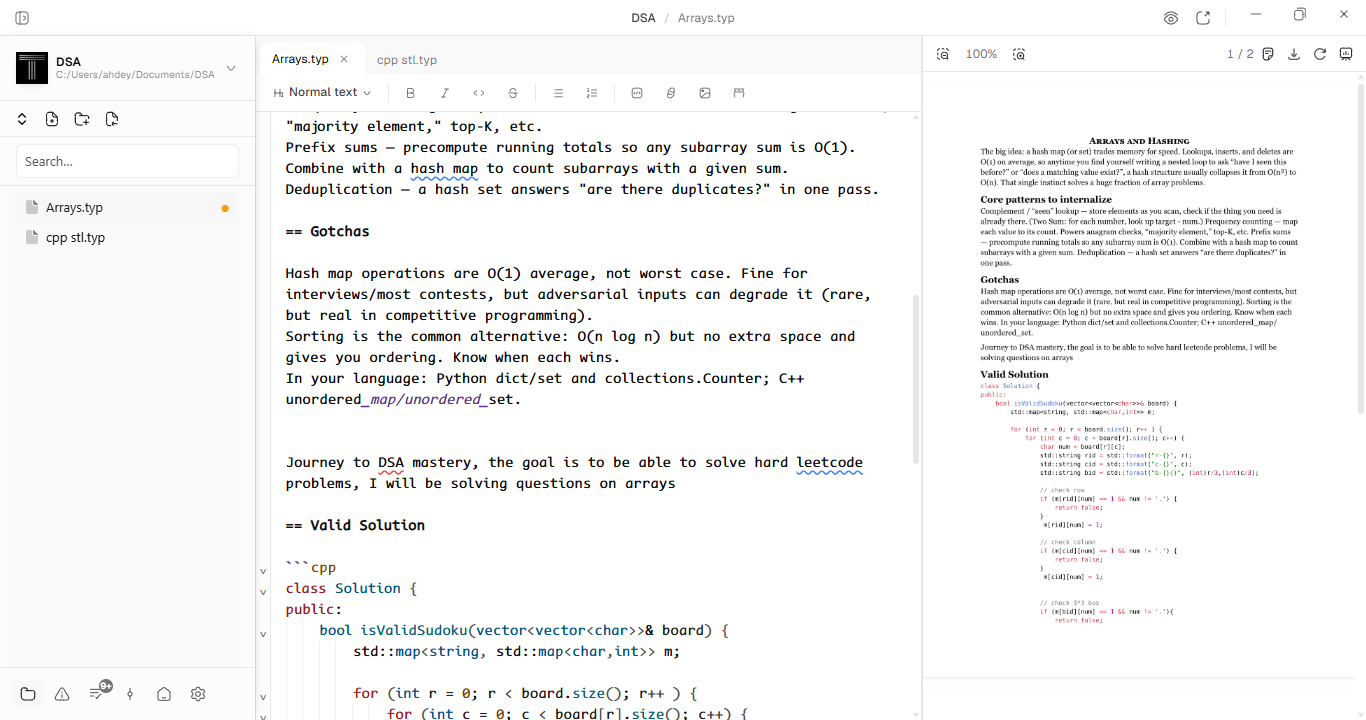Open the source control commit panel
The width and height of the screenshot is (1366, 720).
tap(130, 694)
